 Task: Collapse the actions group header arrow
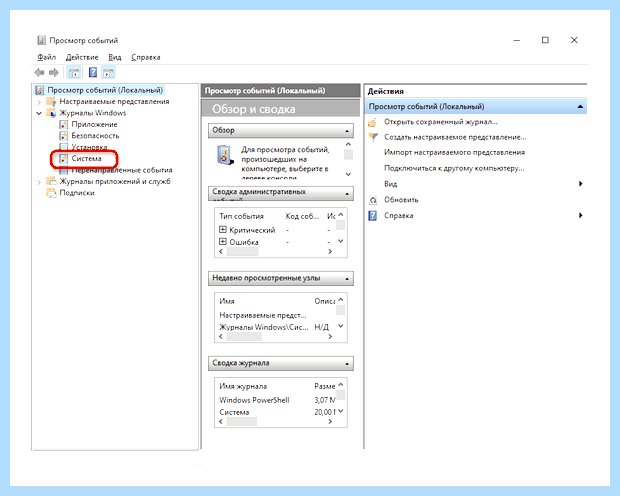pyautogui.click(x=580, y=107)
